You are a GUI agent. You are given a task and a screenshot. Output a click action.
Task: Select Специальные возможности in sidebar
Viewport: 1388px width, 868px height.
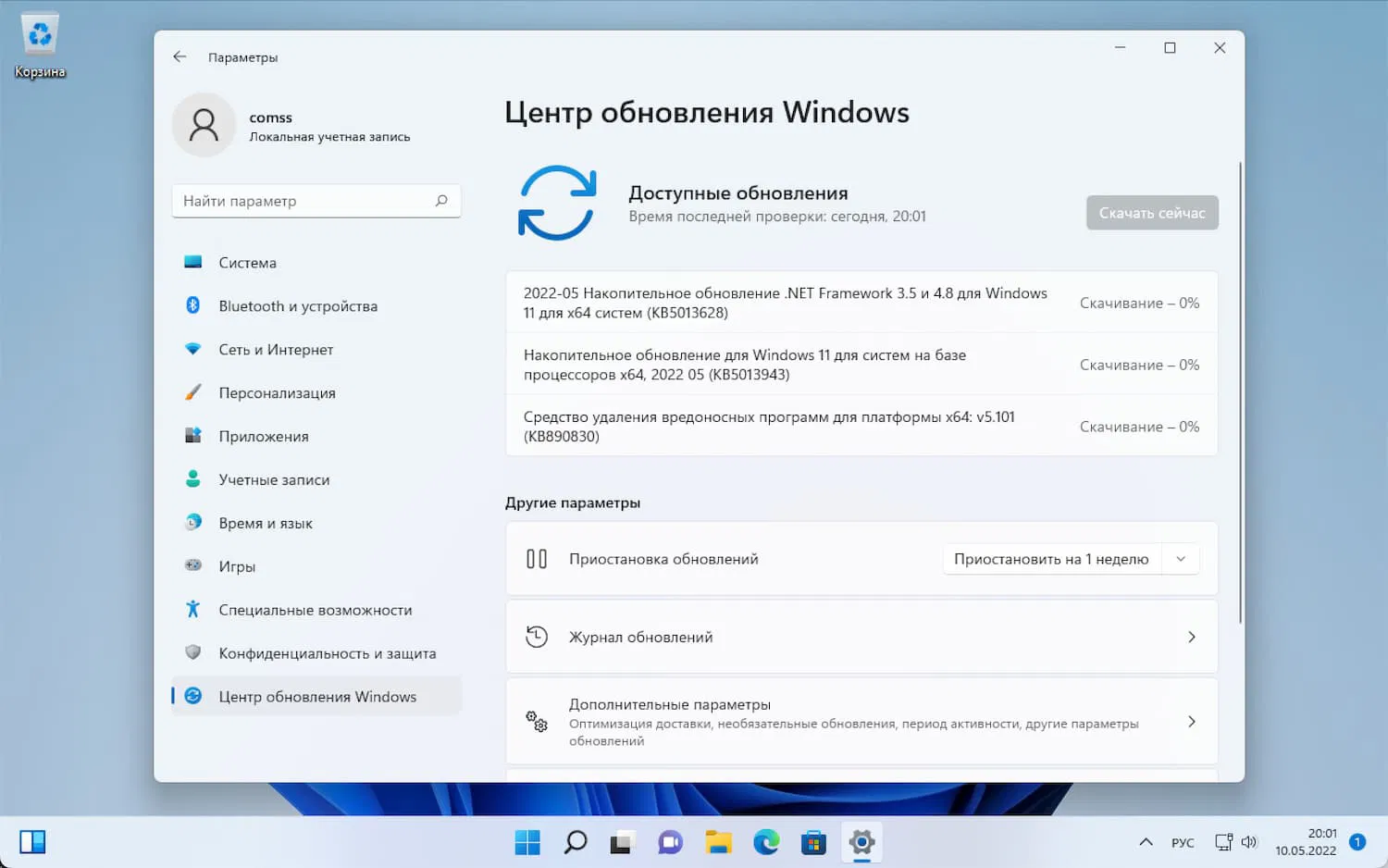(x=315, y=609)
